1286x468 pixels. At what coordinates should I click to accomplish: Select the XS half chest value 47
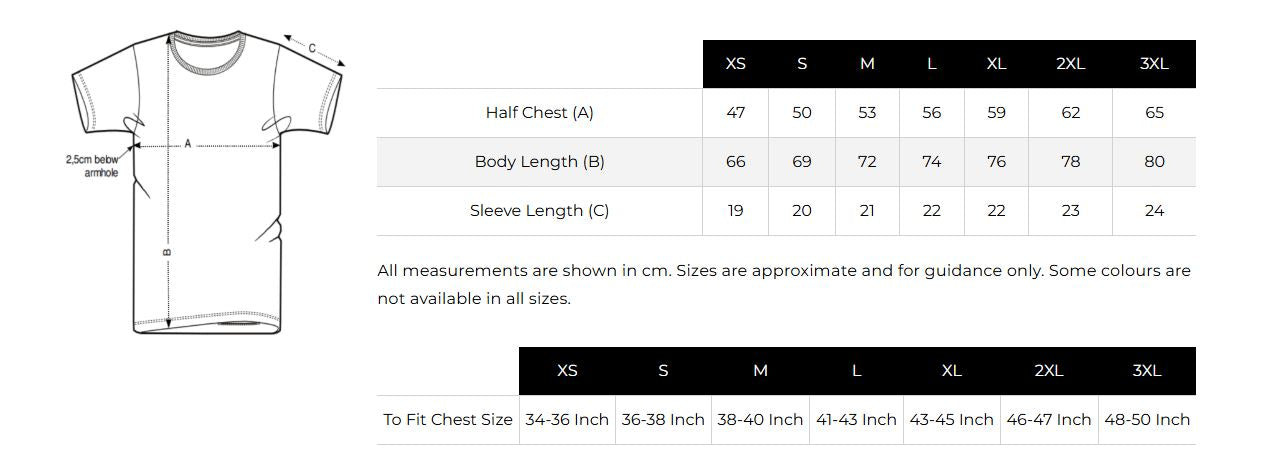[x=736, y=113]
